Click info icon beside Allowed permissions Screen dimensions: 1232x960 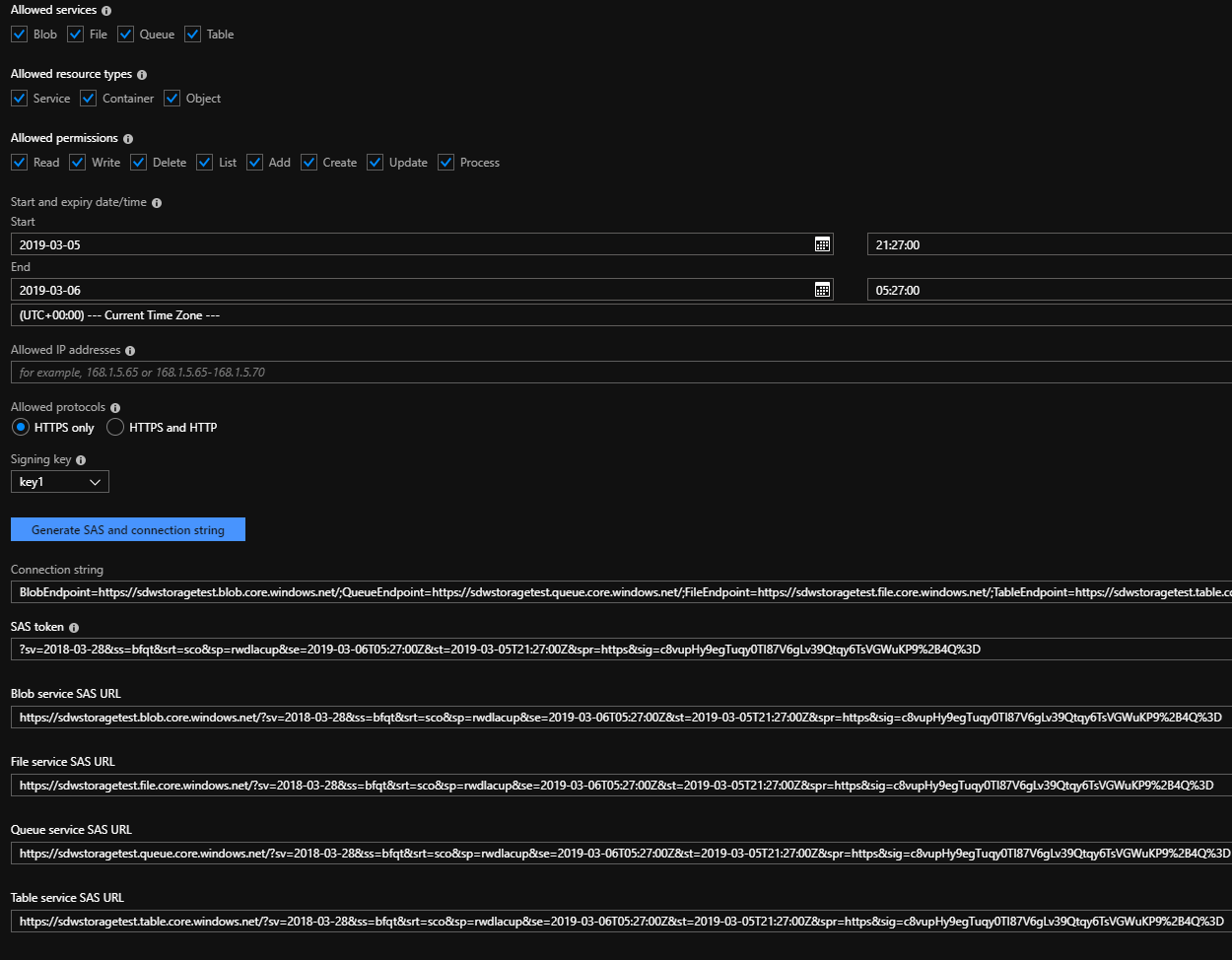(128, 139)
